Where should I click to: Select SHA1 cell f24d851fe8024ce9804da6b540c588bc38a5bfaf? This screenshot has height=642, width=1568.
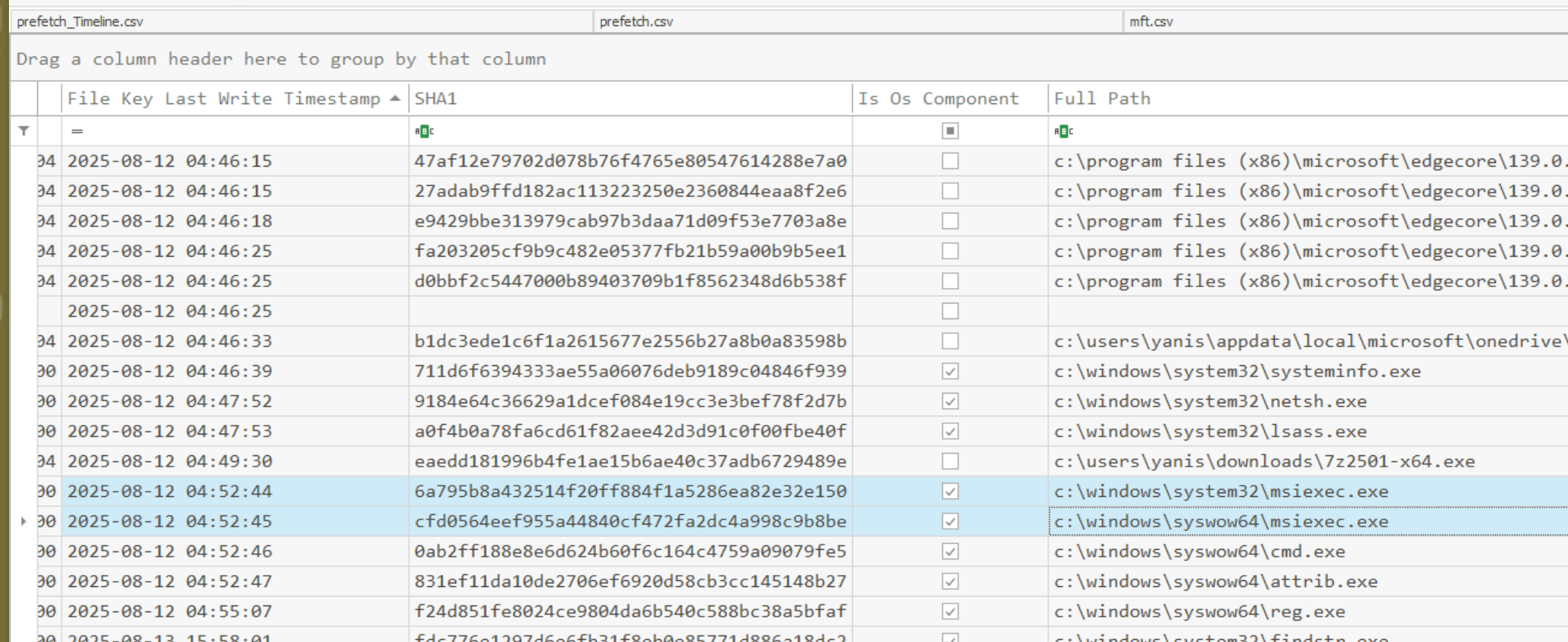pos(630,611)
